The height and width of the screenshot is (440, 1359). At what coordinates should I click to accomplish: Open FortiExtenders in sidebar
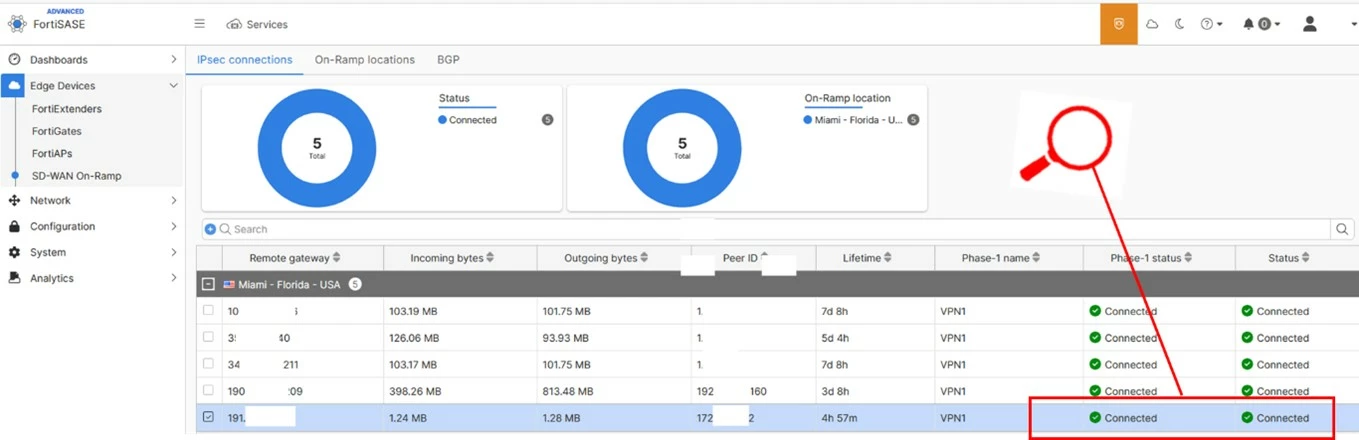point(67,109)
